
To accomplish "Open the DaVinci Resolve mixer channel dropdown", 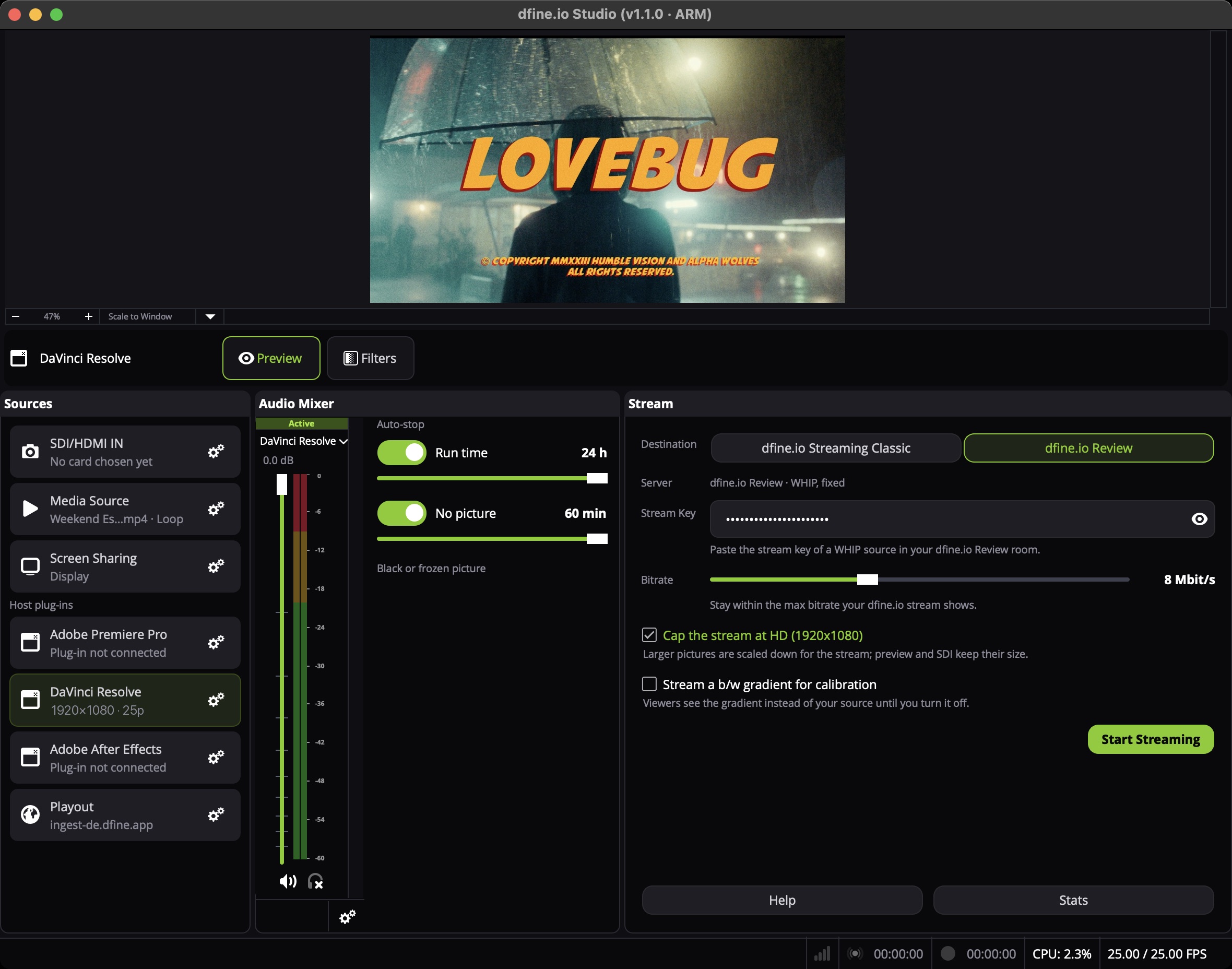I will (303, 441).
